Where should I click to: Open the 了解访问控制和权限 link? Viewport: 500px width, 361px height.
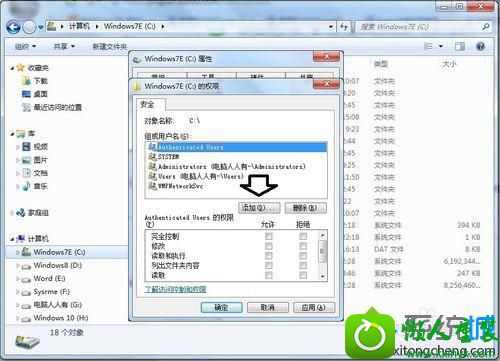click(x=175, y=289)
